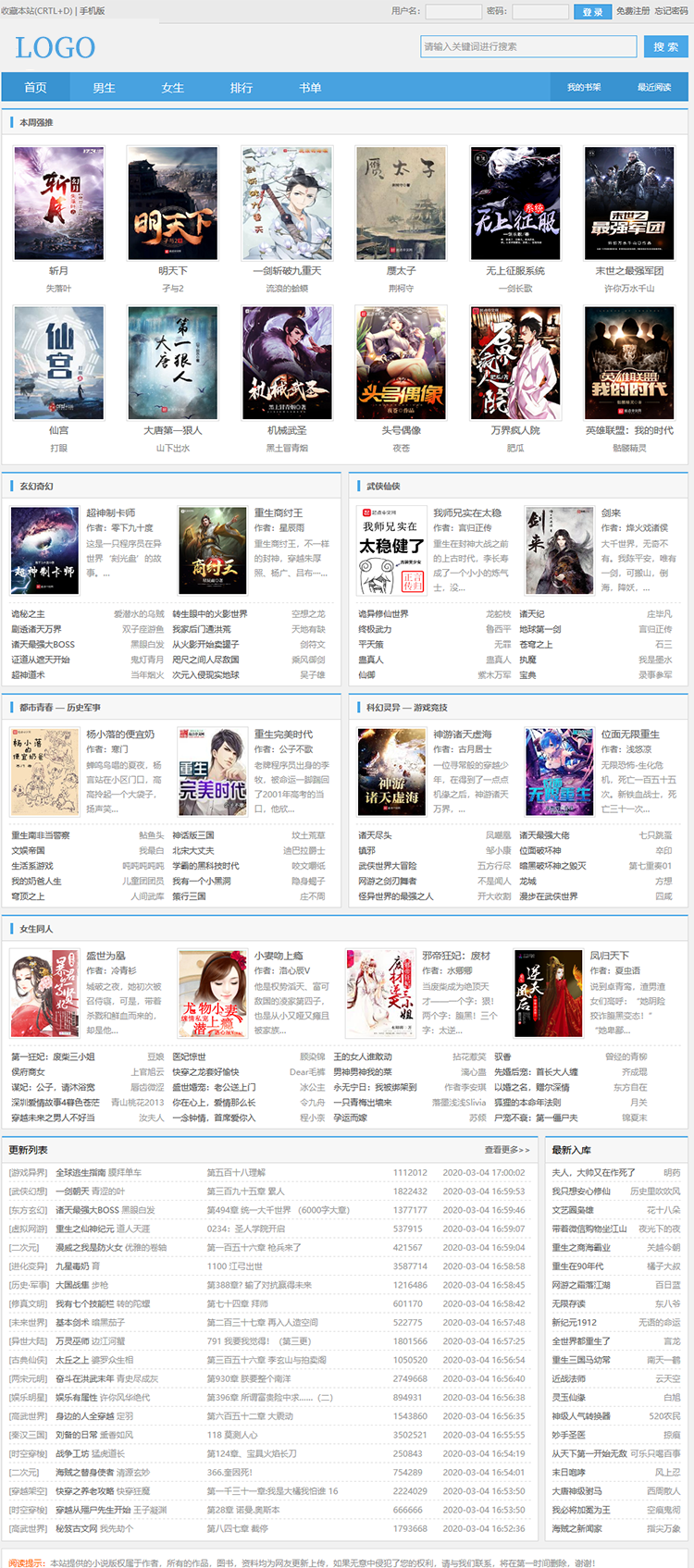Image resolution: width=694 pixels, height=1568 pixels.
Task: Switch to the 女生 navigation tab
Action: (x=172, y=87)
